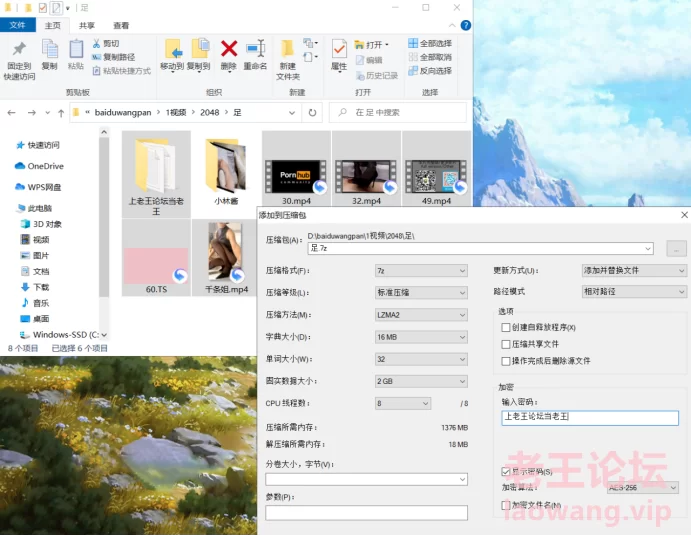
Task: Click 2048 in the address path
Action: [x=209, y=112]
